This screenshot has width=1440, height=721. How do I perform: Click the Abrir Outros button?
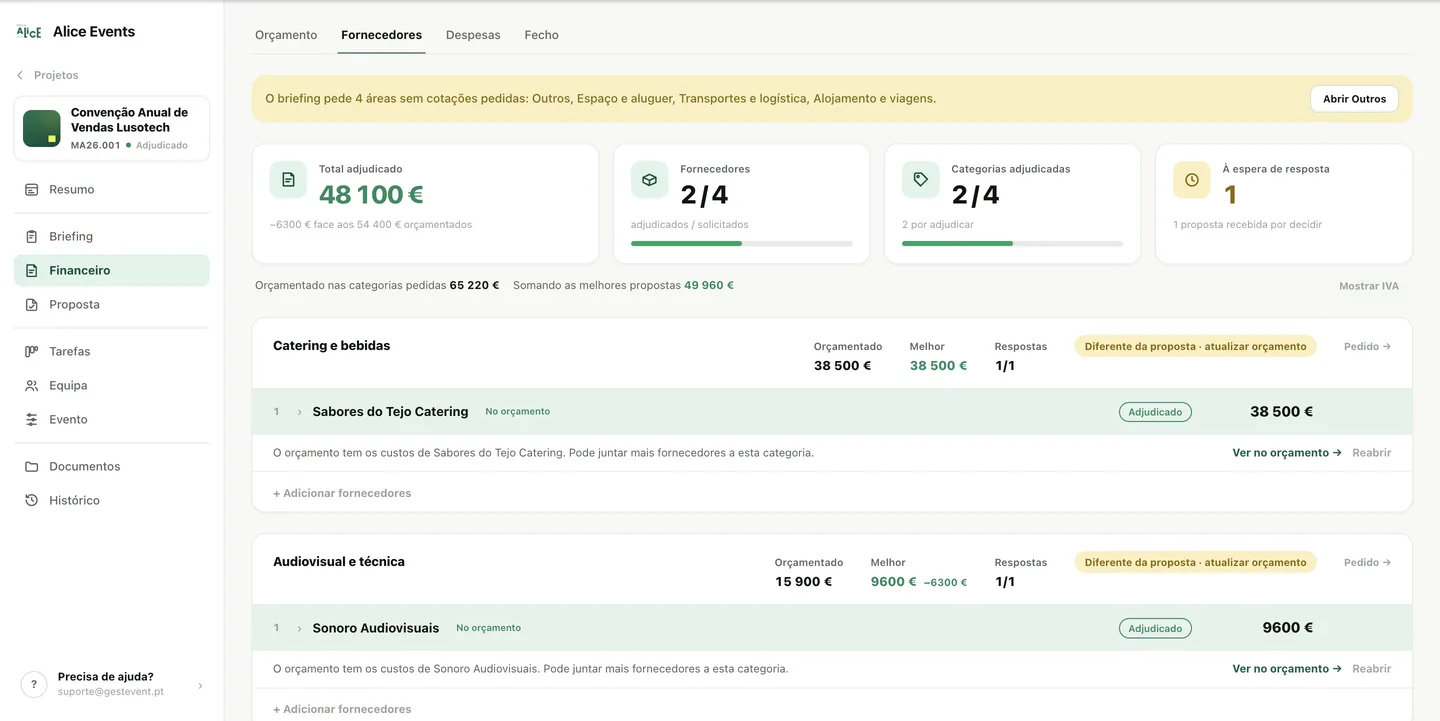pyautogui.click(x=1354, y=99)
